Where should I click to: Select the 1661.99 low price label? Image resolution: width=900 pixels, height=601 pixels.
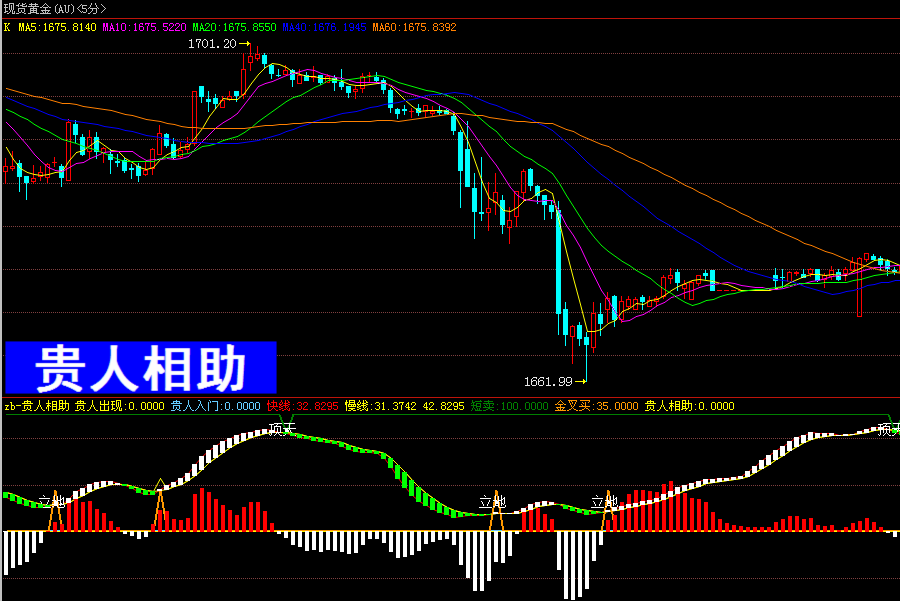[x=548, y=382]
